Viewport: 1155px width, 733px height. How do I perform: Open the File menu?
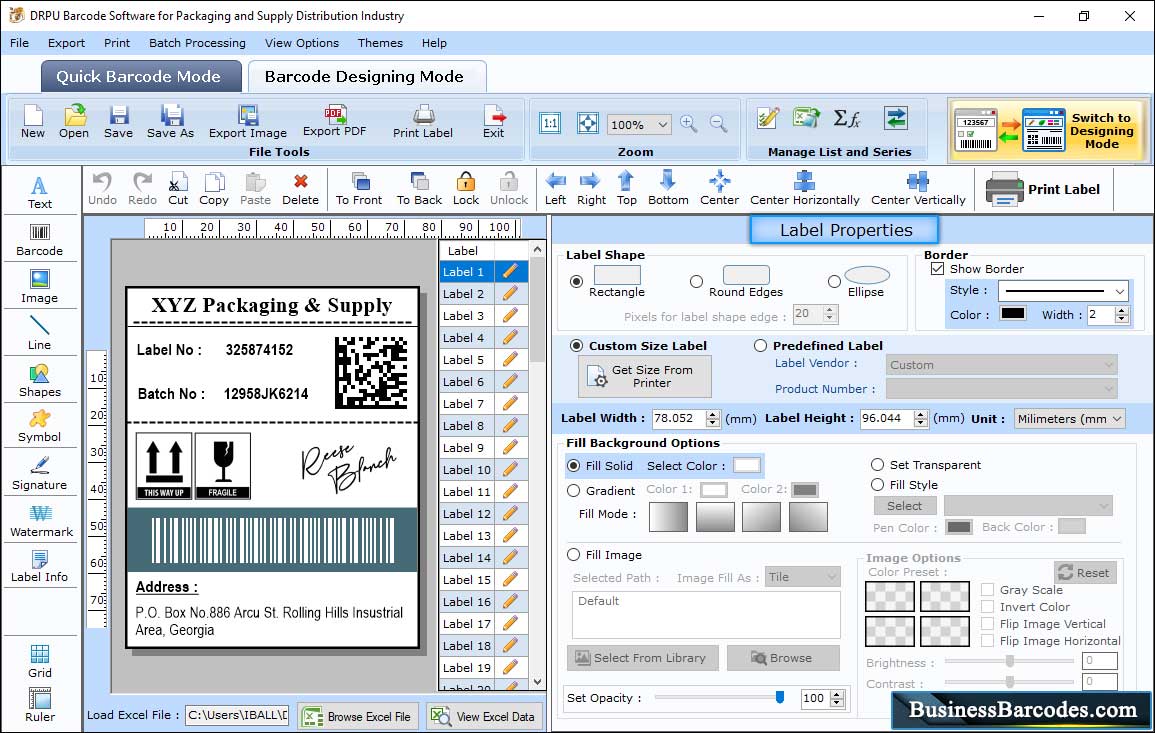pyautogui.click(x=20, y=43)
